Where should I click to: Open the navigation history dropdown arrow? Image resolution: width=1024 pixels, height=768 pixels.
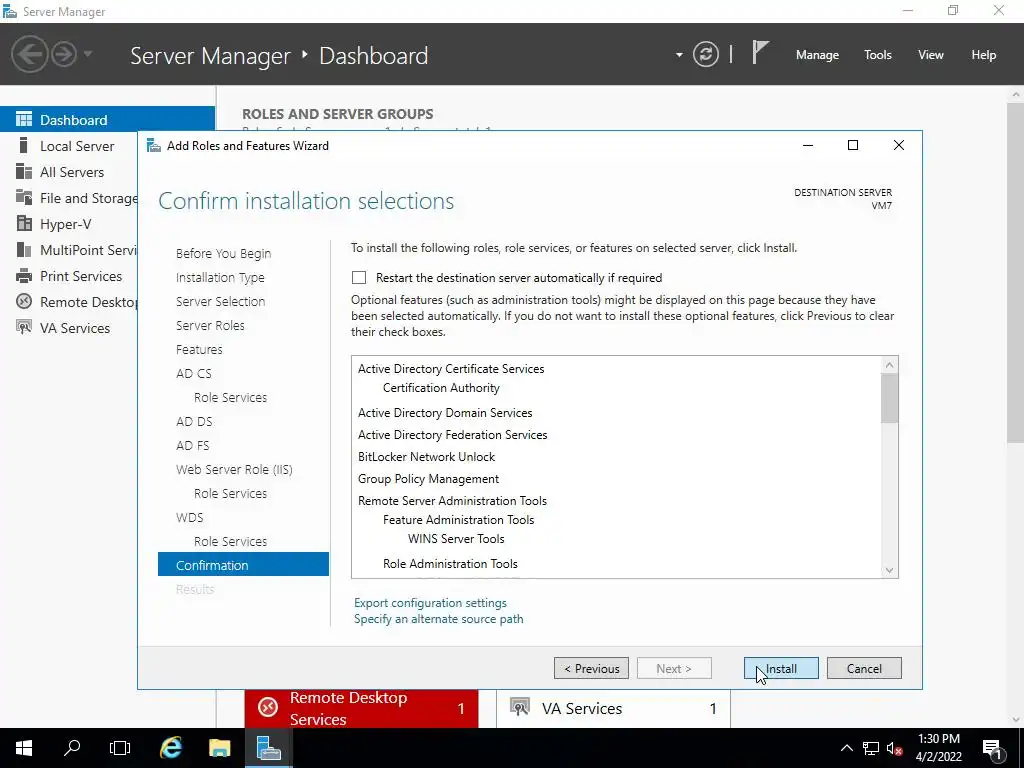88,54
